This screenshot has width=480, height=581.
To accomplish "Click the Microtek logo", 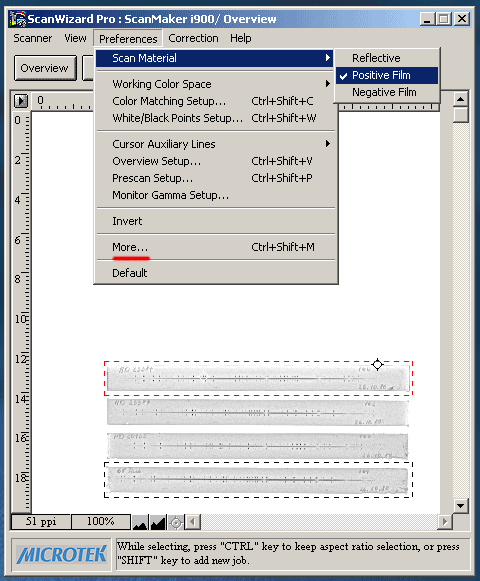I will pyautogui.click(x=61, y=555).
